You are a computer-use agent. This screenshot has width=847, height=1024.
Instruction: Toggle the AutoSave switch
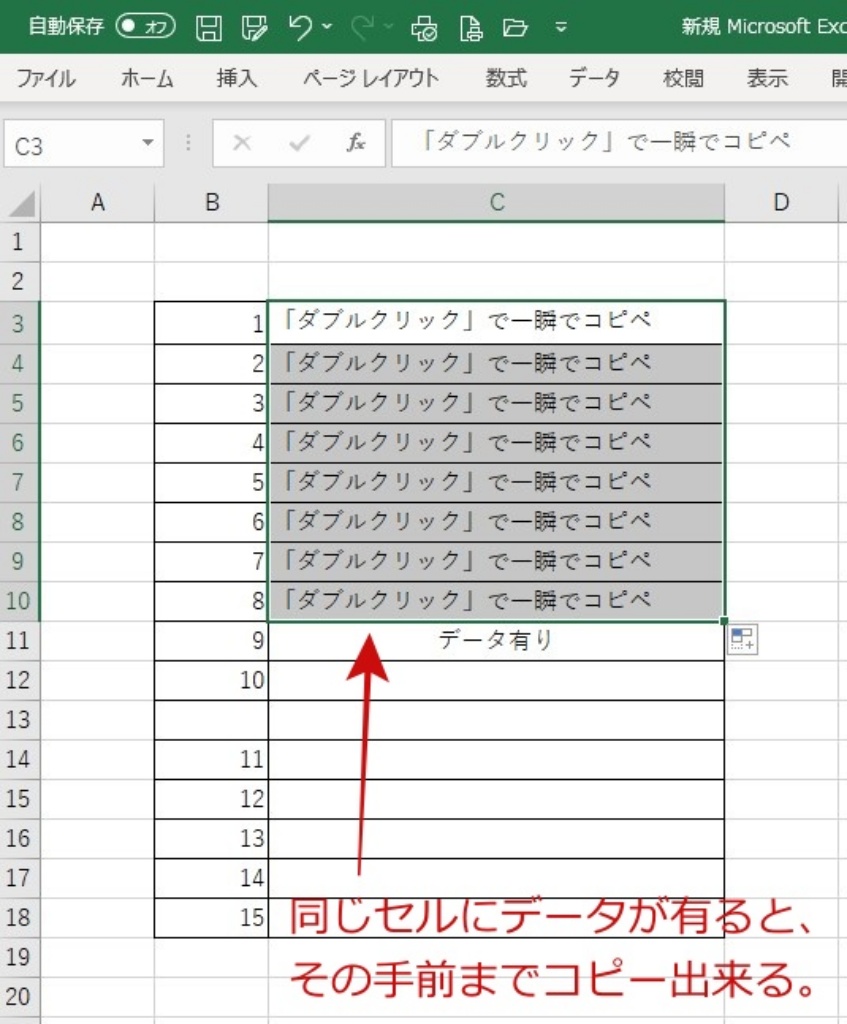coord(145,26)
